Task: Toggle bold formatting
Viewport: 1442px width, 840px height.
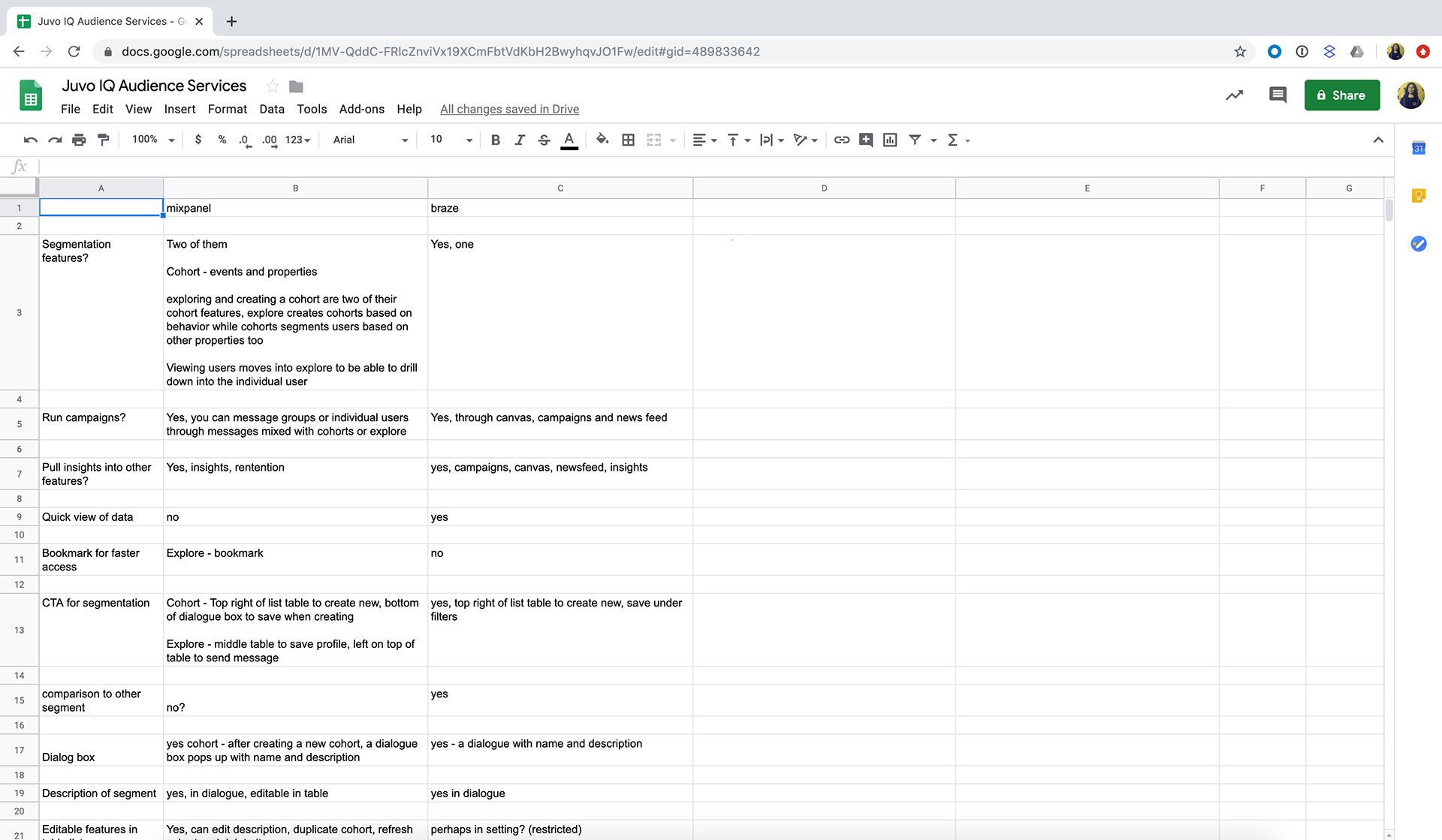Action: (x=495, y=140)
